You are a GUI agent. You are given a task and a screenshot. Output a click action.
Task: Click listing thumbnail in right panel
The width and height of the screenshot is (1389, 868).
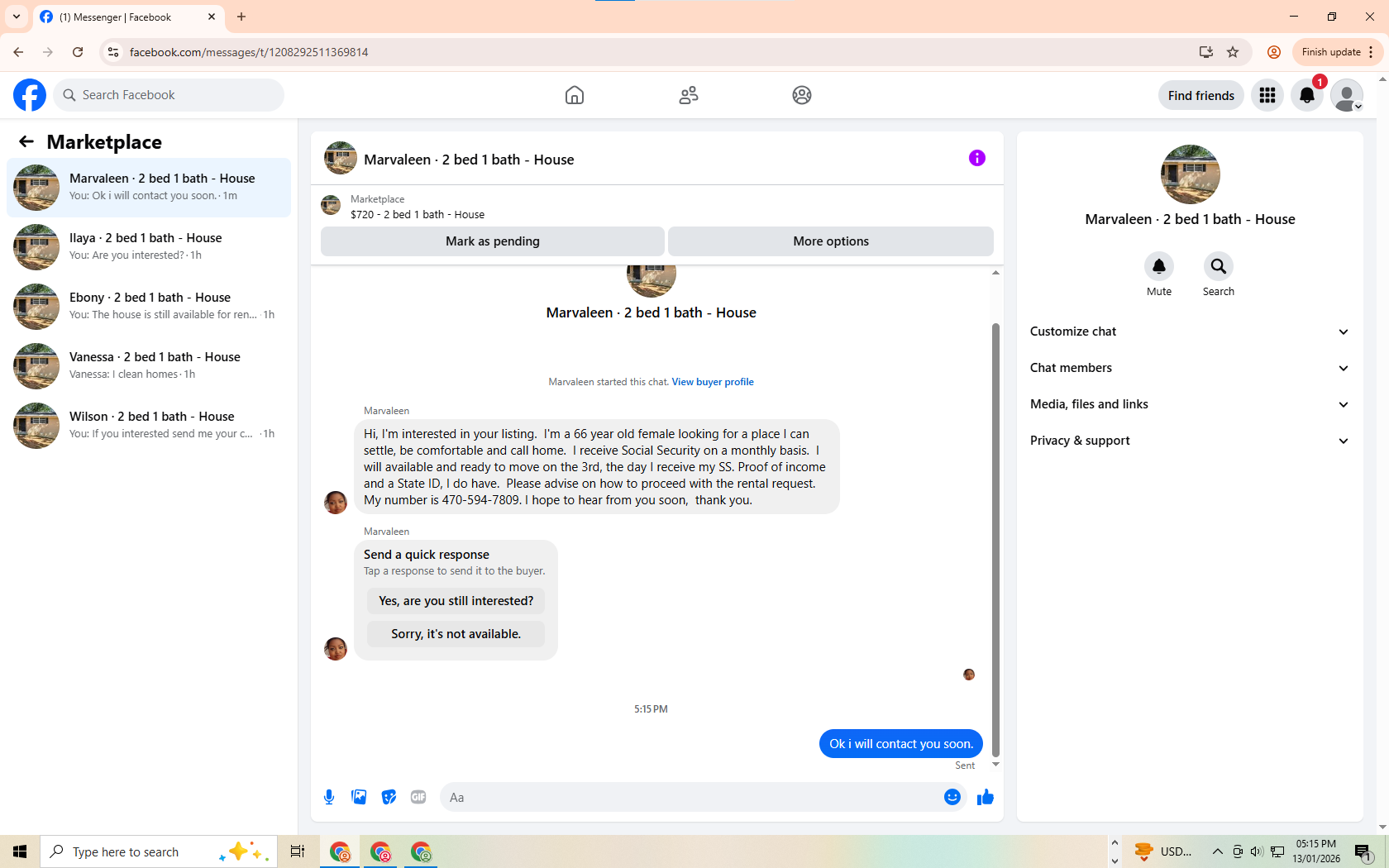click(1190, 174)
